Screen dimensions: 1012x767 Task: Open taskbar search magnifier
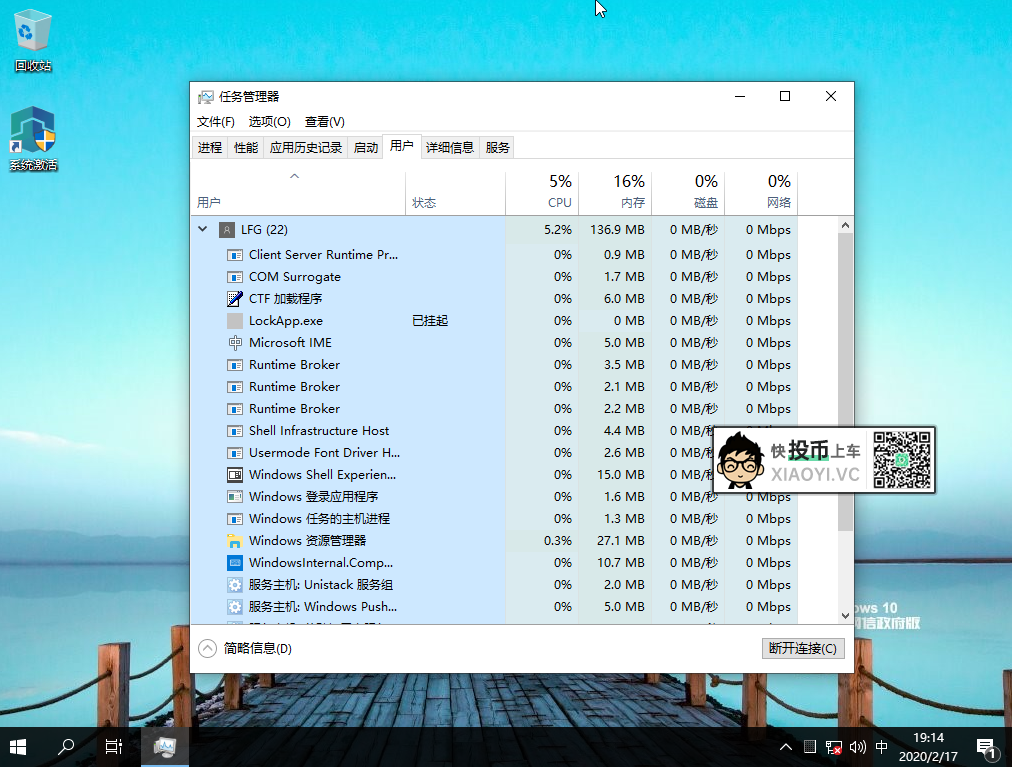click(x=66, y=746)
